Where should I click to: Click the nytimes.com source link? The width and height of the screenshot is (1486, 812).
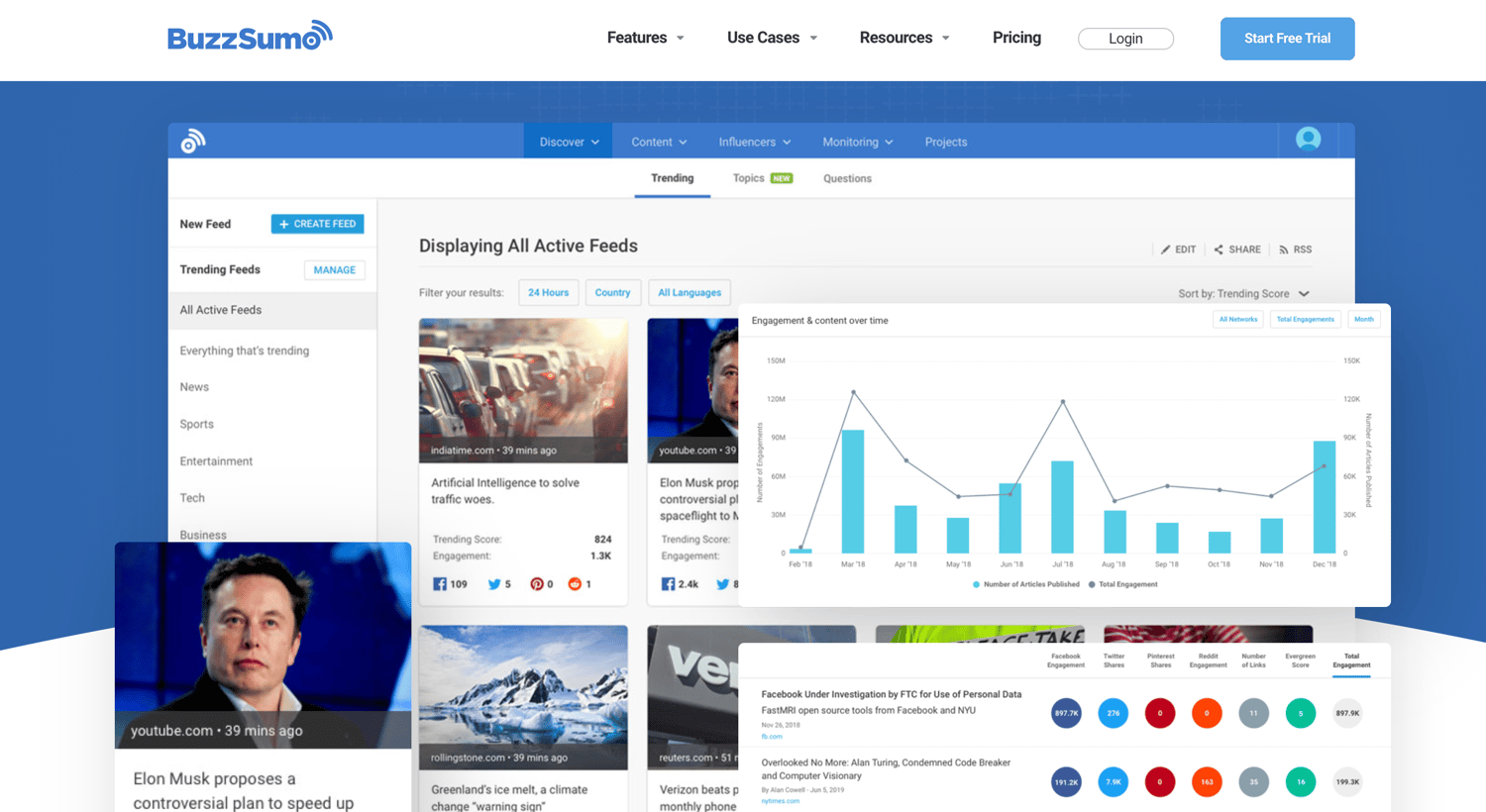pyautogui.click(x=781, y=801)
